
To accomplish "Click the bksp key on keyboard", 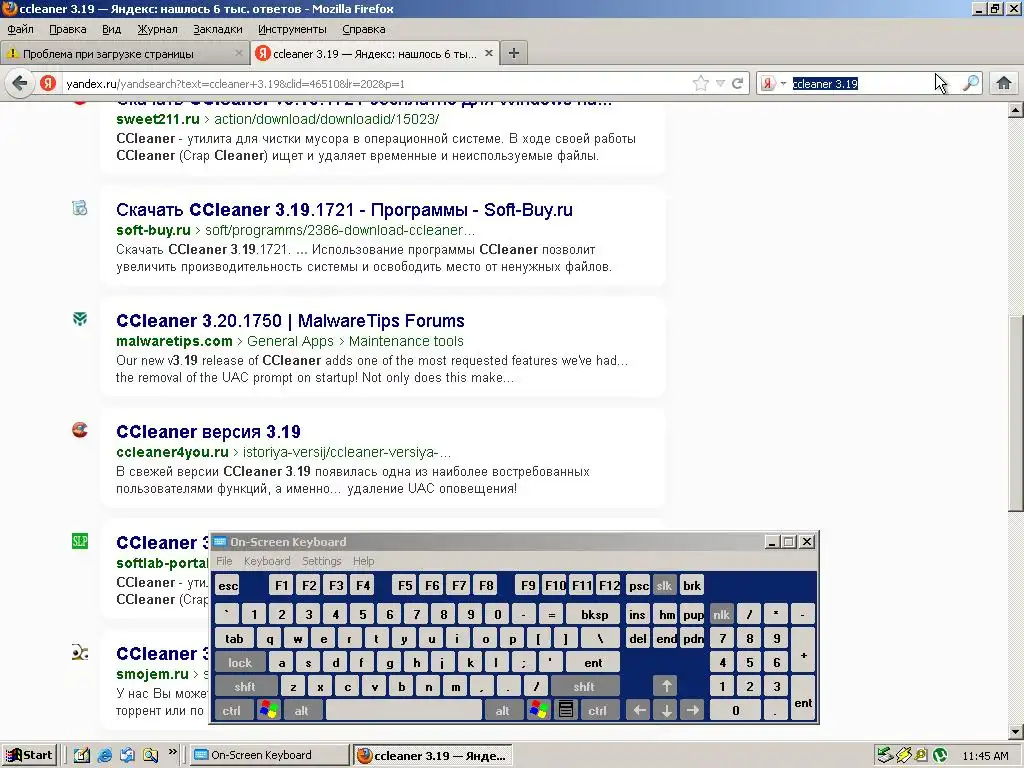I will (594, 615).
